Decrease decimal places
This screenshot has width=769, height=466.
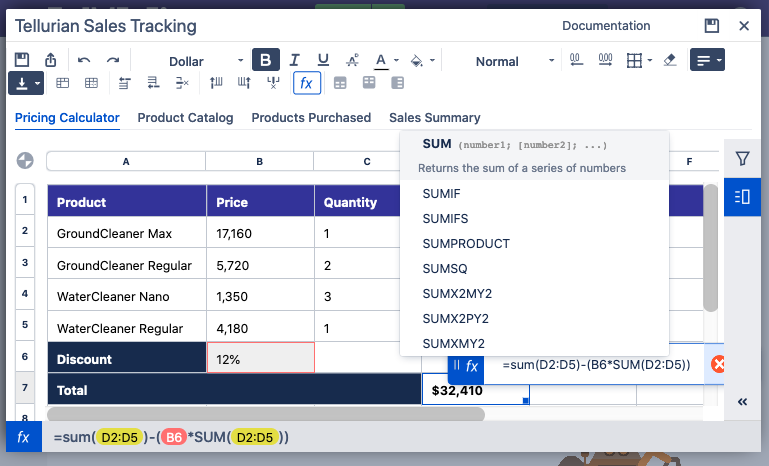pyautogui.click(x=577, y=60)
